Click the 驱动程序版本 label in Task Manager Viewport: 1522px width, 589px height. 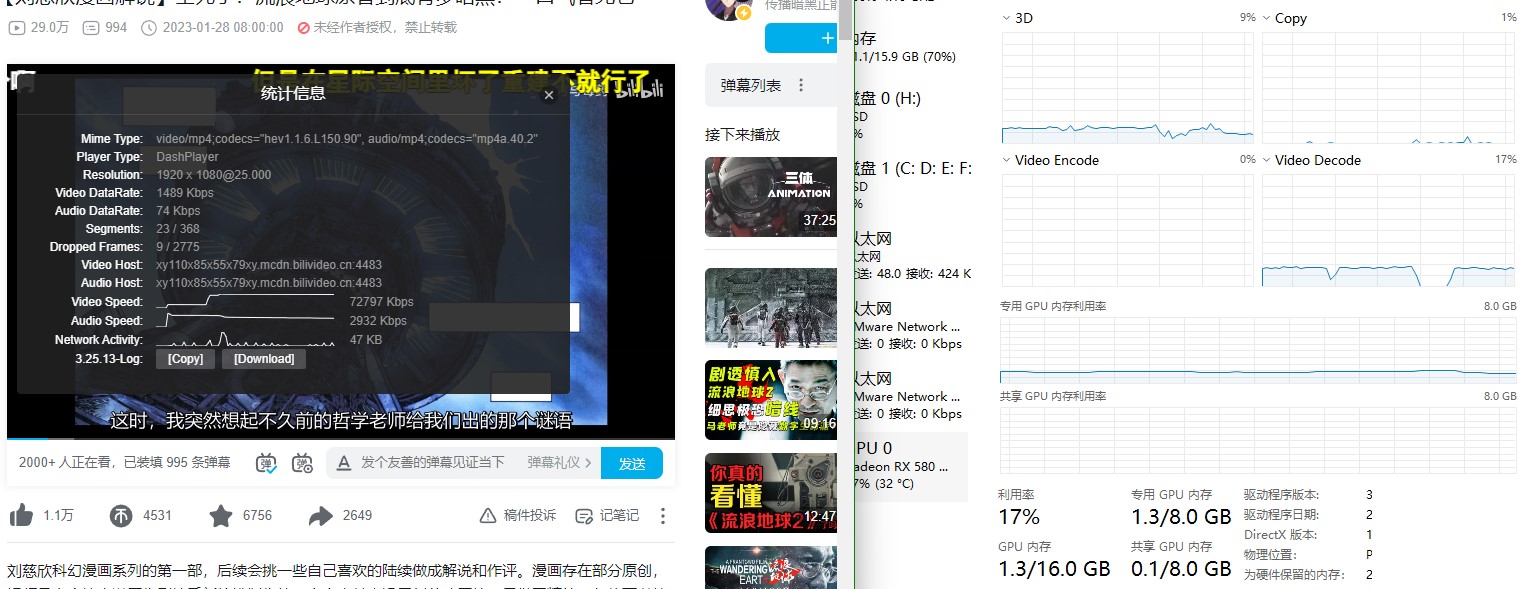coord(1282,495)
